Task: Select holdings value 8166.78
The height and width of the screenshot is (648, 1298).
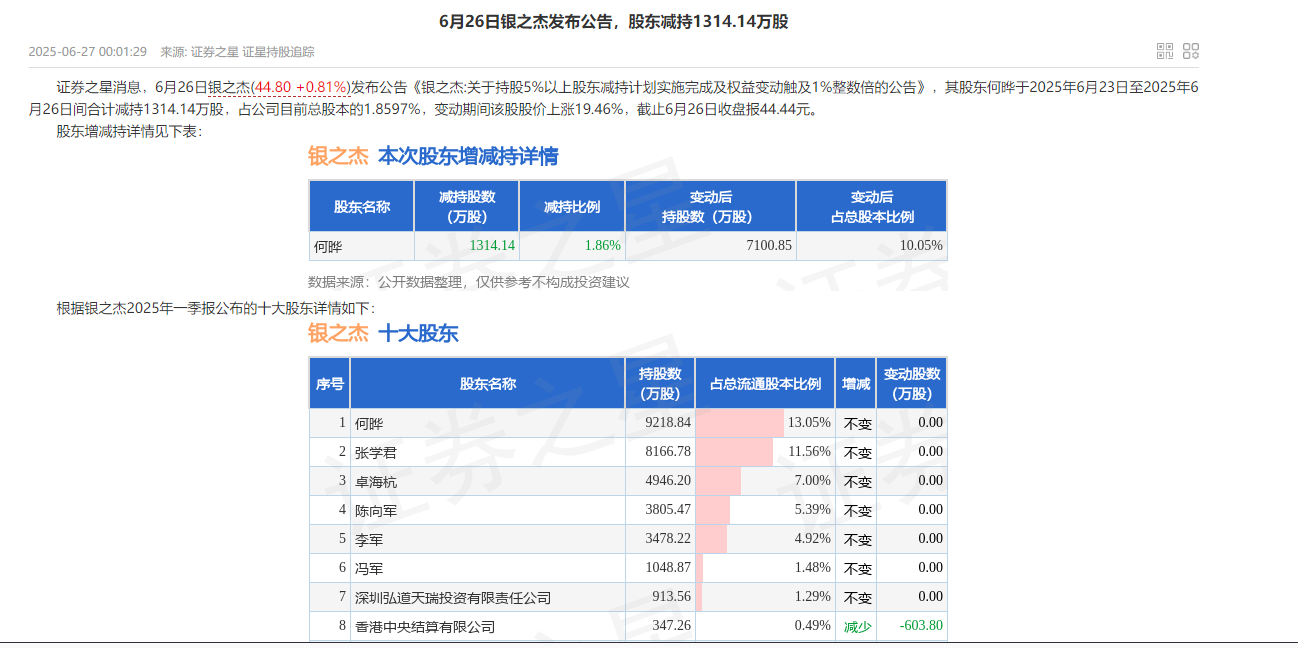Action: pos(668,451)
